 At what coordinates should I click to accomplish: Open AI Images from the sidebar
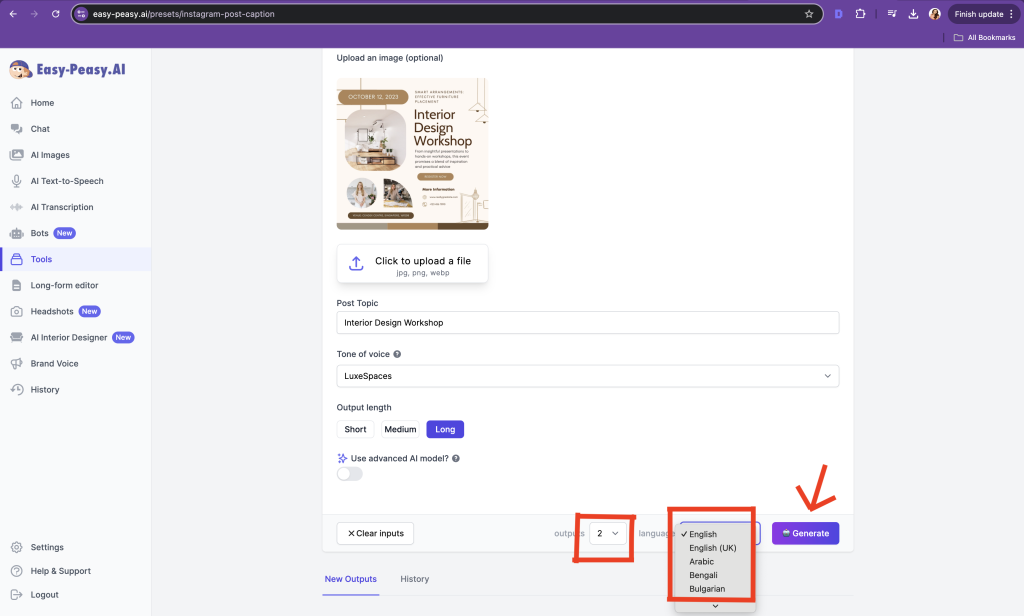click(x=49, y=155)
